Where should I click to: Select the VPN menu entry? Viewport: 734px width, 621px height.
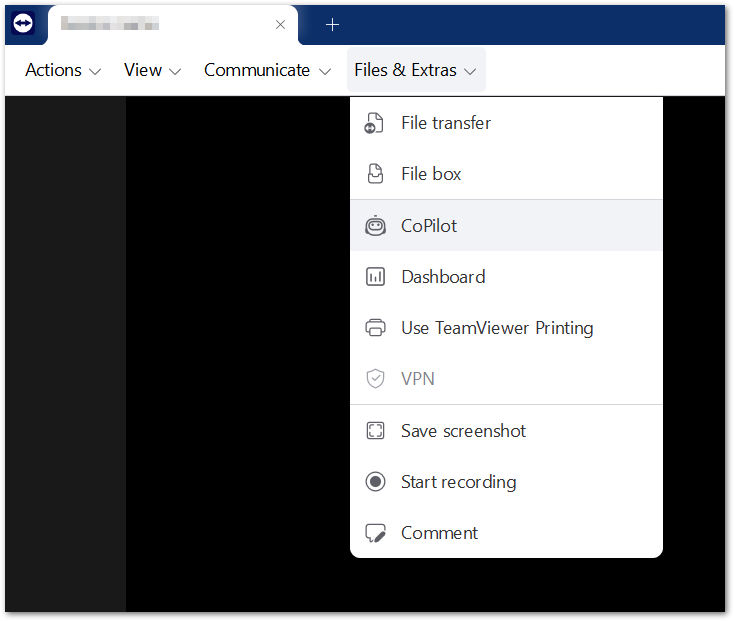506,379
